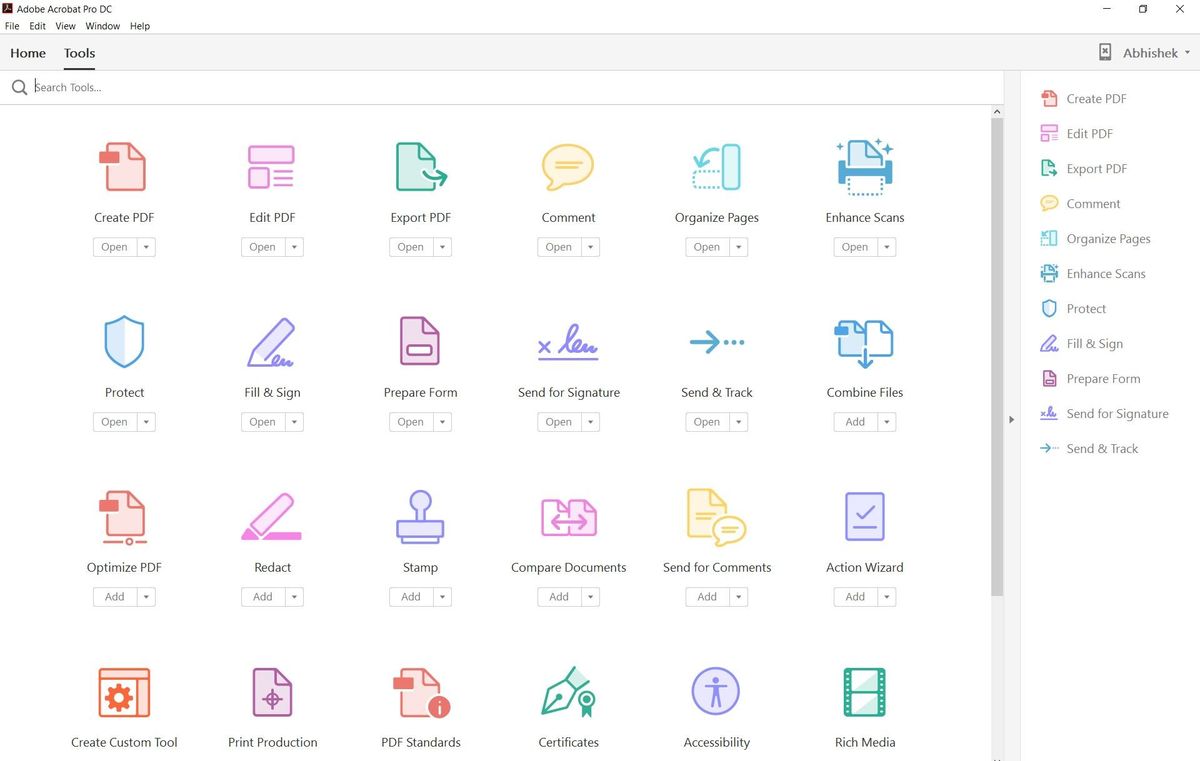Click the Rich Media icon
1200x761 pixels.
(864, 690)
